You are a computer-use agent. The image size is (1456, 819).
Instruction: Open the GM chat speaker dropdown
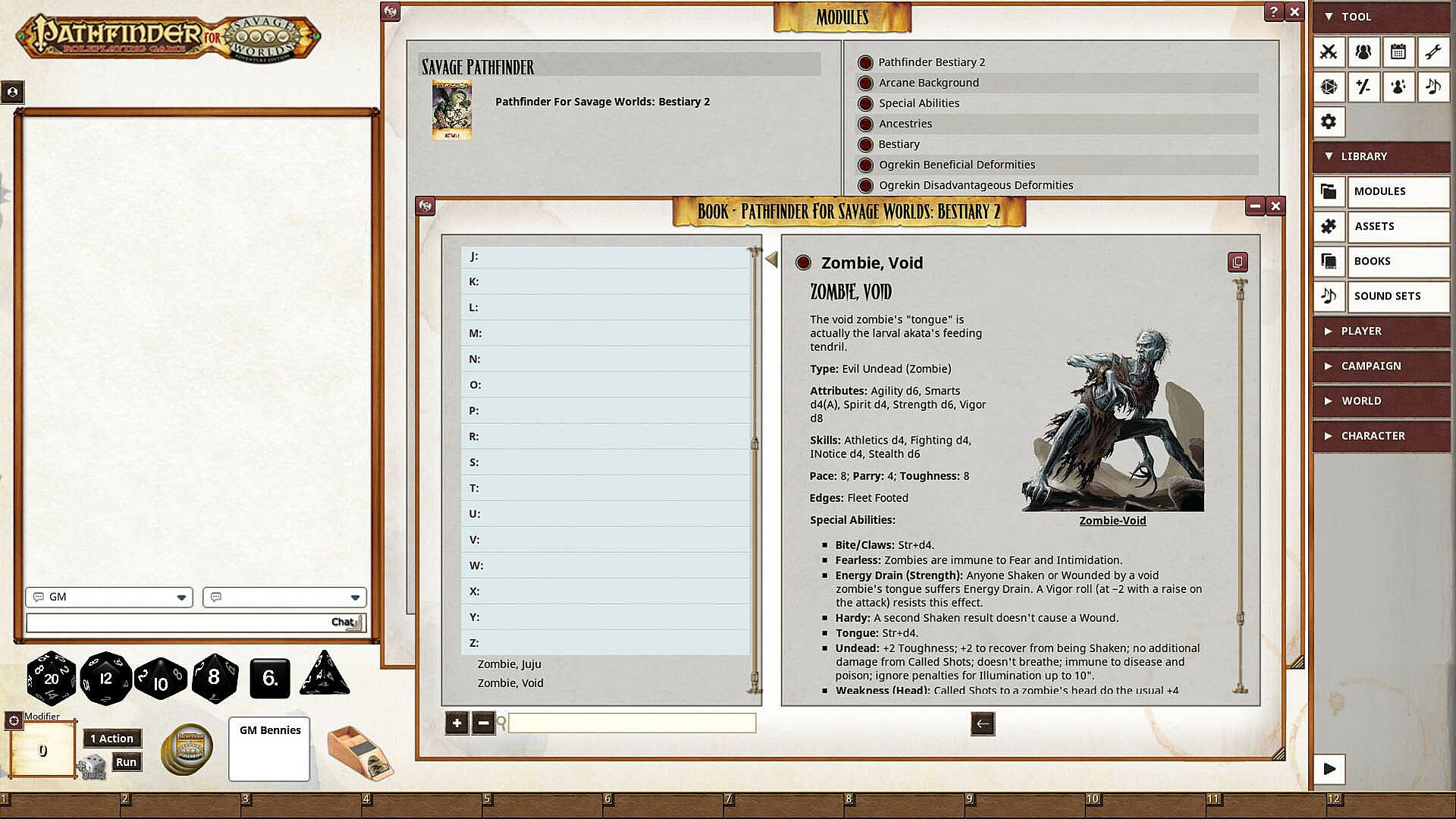coord(180,598)
